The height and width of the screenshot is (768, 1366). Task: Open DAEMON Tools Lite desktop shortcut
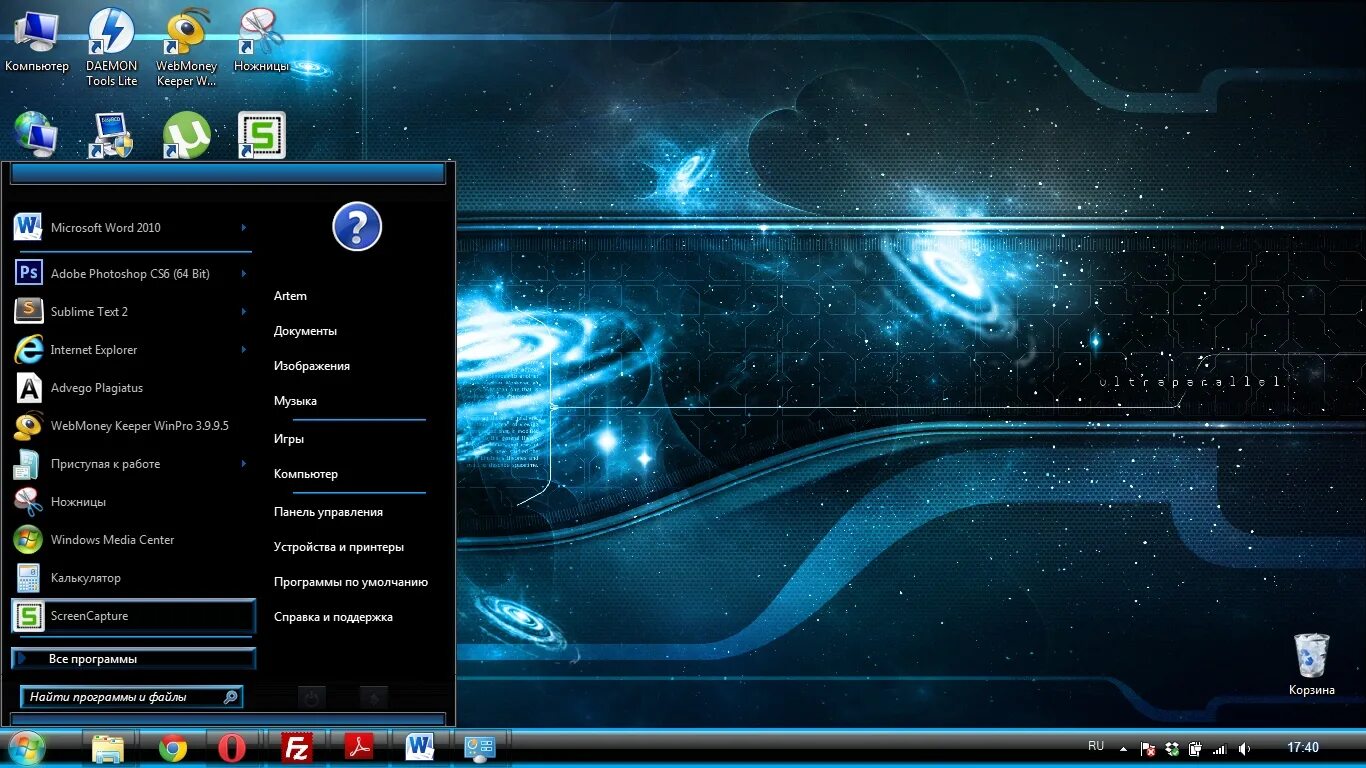pos(111,46)
